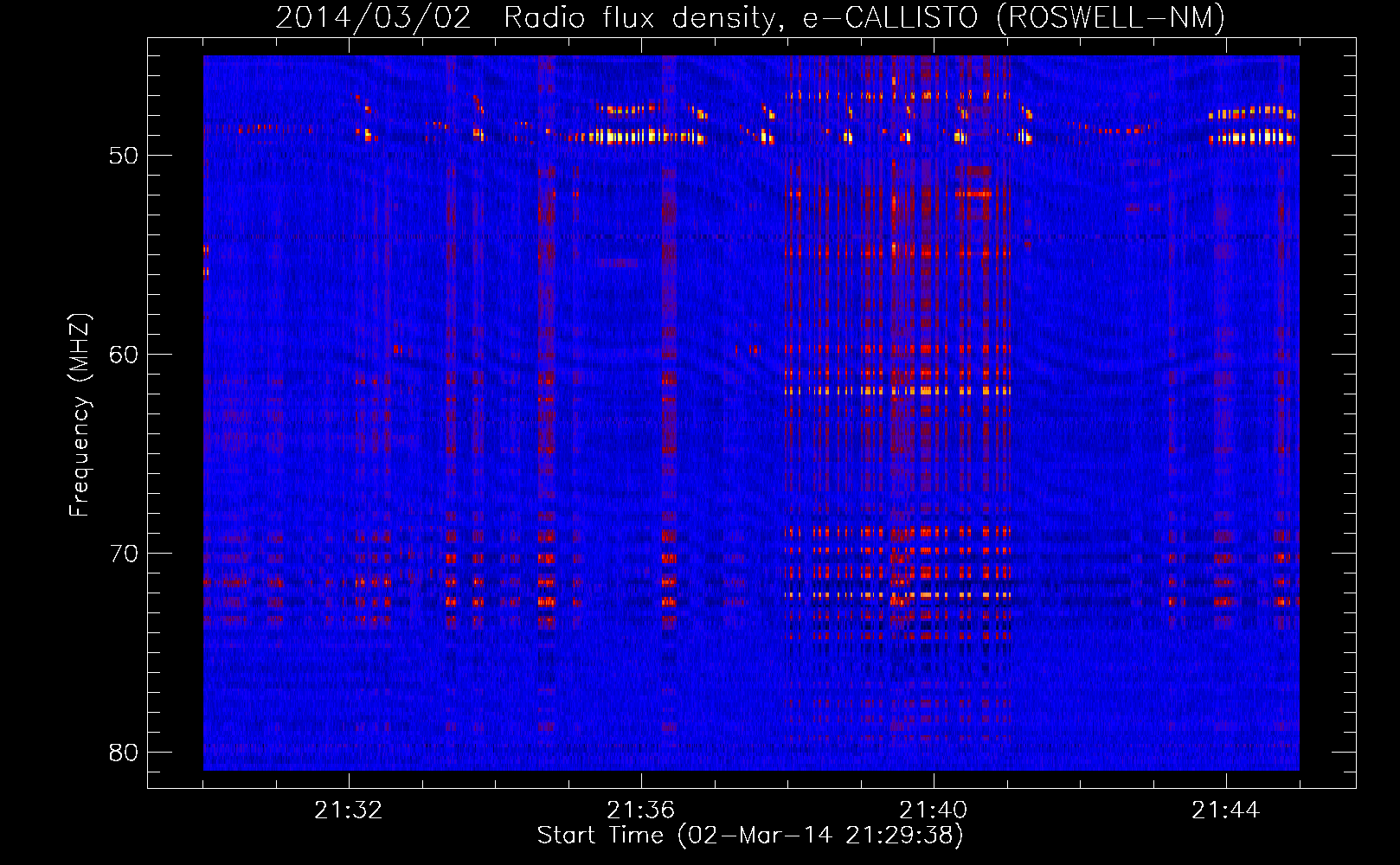Image resolution: width=1400 pixels, height=865 pixels.
Task: Click the time tick label '21:44'
Action: tap(1225, 811)
